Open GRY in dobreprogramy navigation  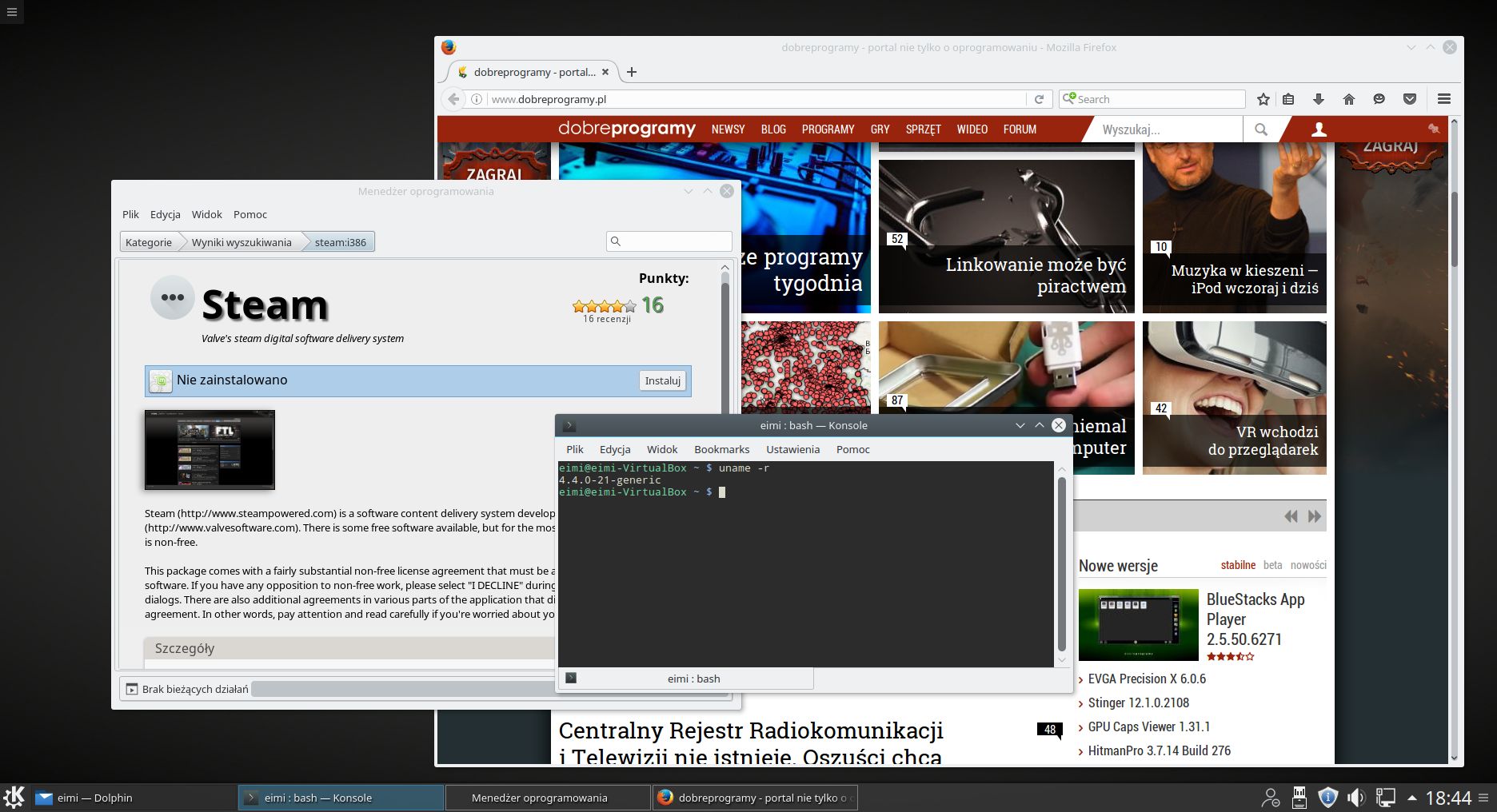pyautogui.click(x=880, y=129)
